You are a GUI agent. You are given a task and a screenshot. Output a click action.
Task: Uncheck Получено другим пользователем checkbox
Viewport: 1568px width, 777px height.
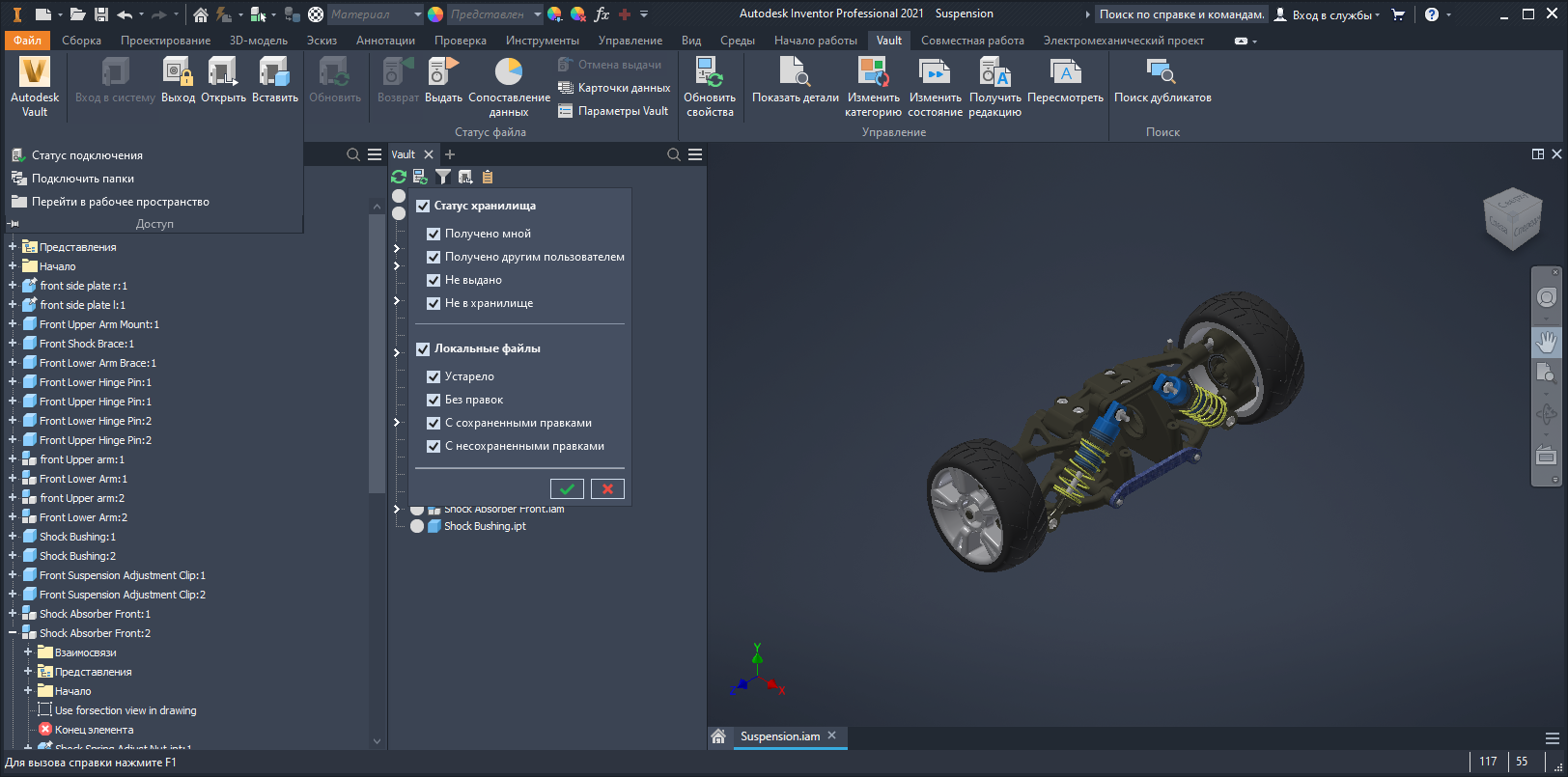(x=434, y=257)
